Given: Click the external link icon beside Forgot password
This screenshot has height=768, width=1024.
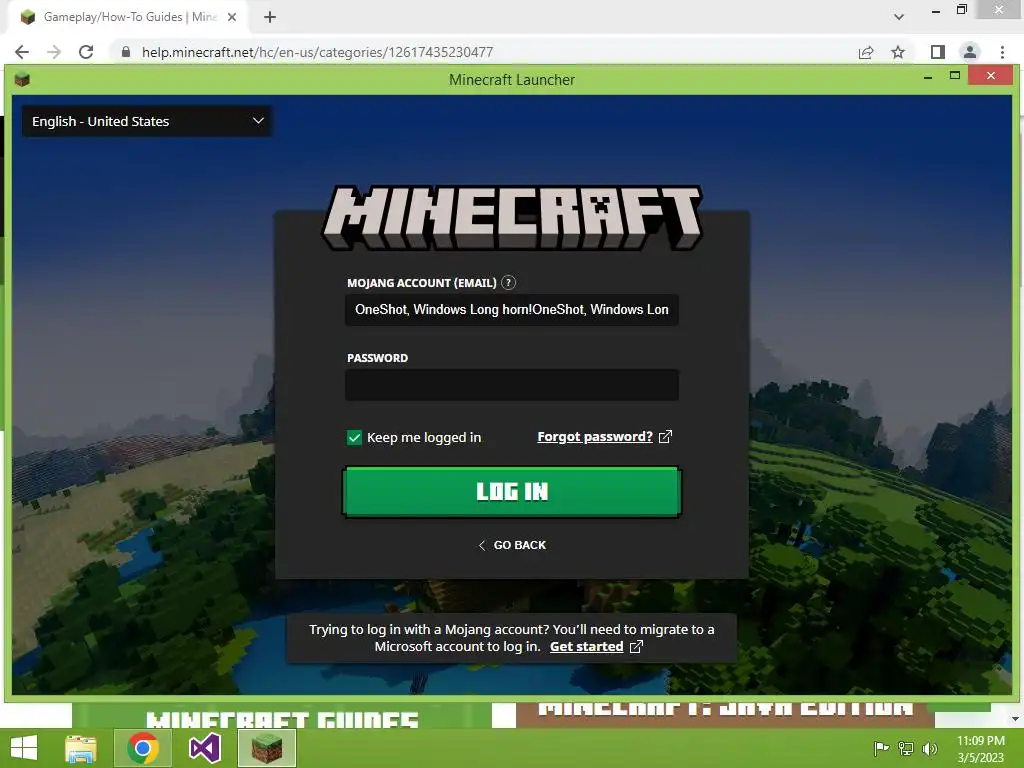Looking at the screenshot, I should pyautogui.click(x=665, y=437).
